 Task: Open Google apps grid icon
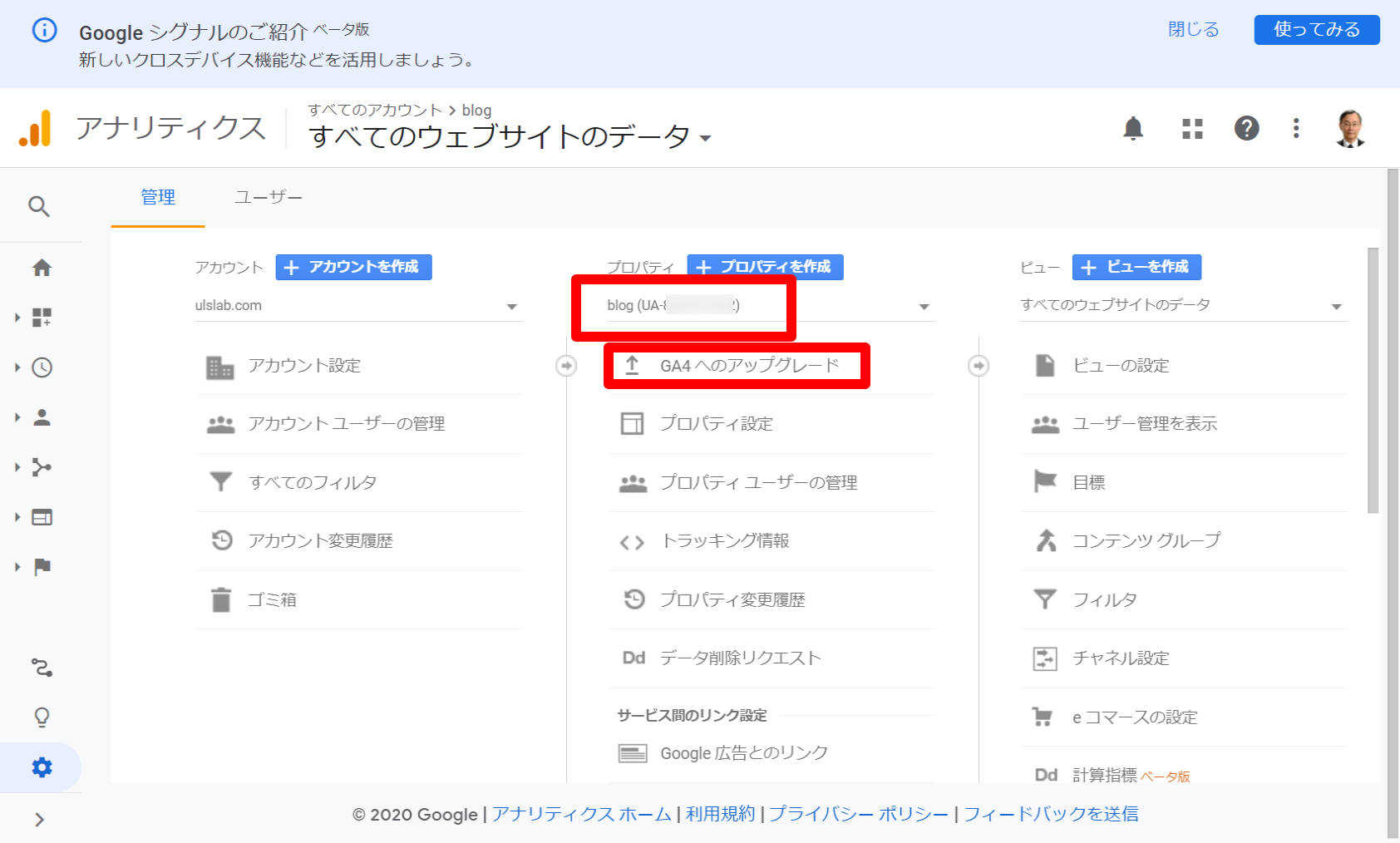[1192, 129]
